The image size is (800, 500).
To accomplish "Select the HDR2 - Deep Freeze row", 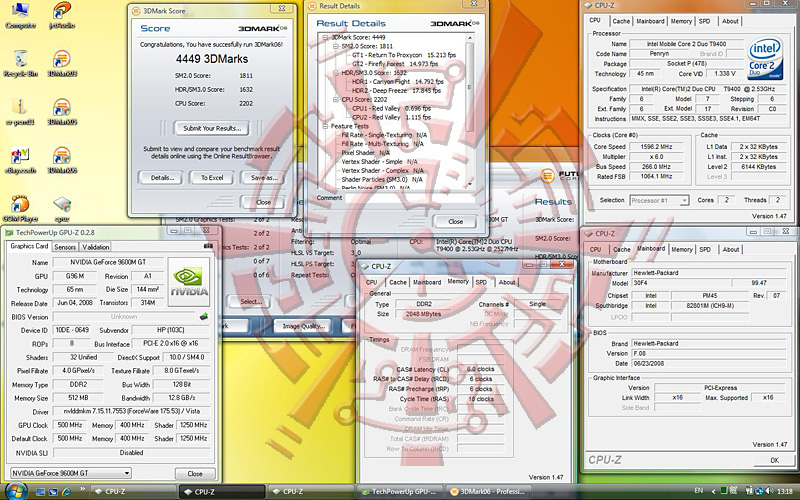I will [396, 90].
